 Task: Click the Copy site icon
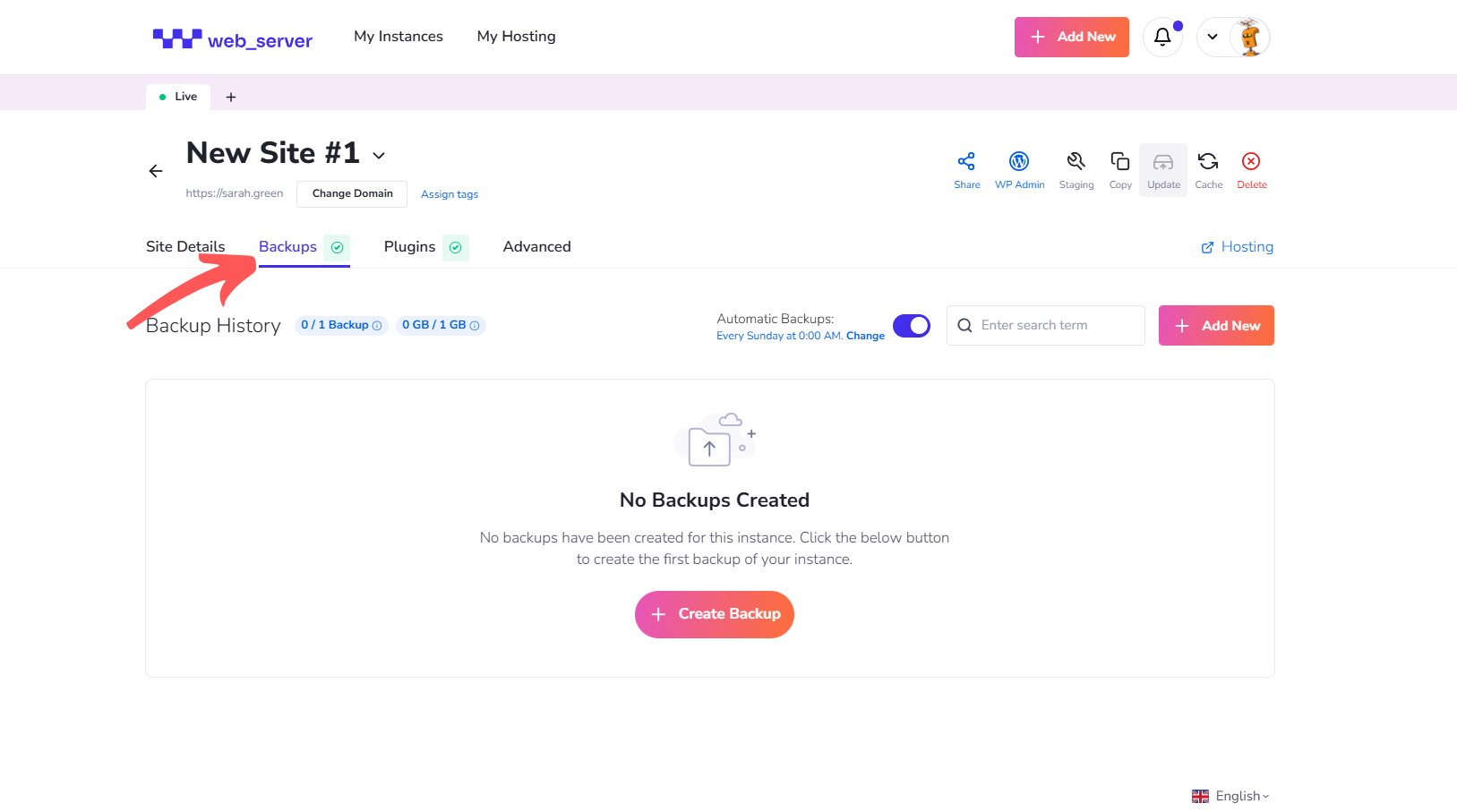click(1119, 162)
